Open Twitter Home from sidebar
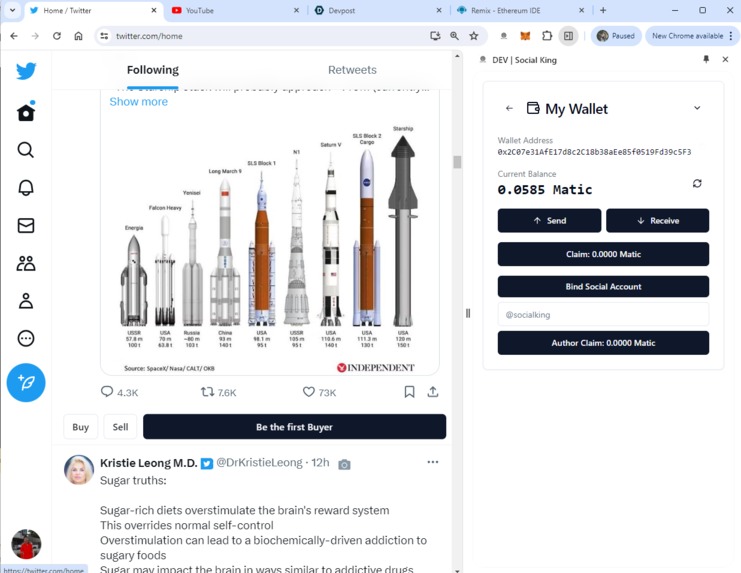The width and height of the screenshot is (741, 573). pyautogui.click(x=26, y=112)
